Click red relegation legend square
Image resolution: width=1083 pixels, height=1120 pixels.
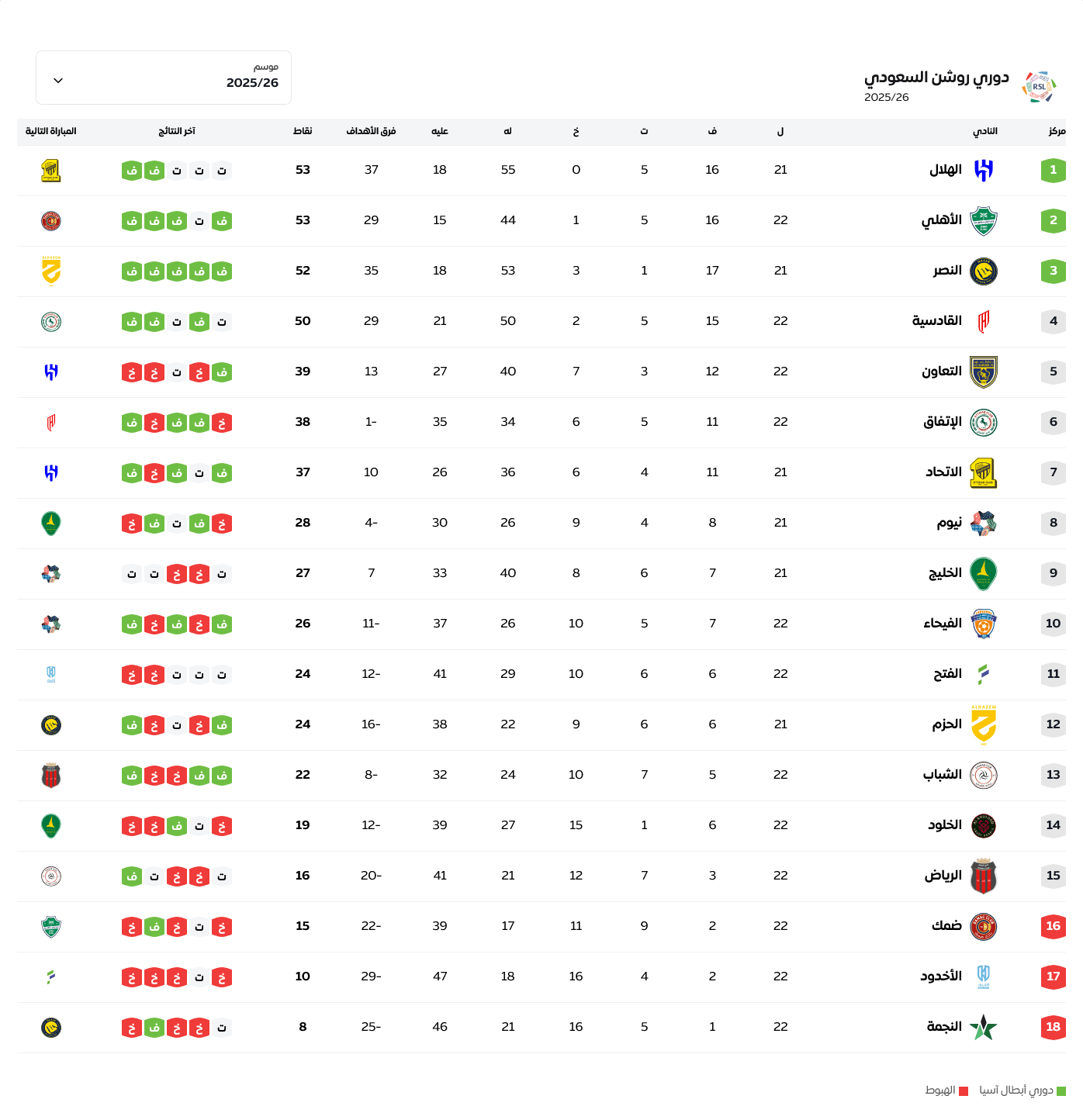point(964,1091)
